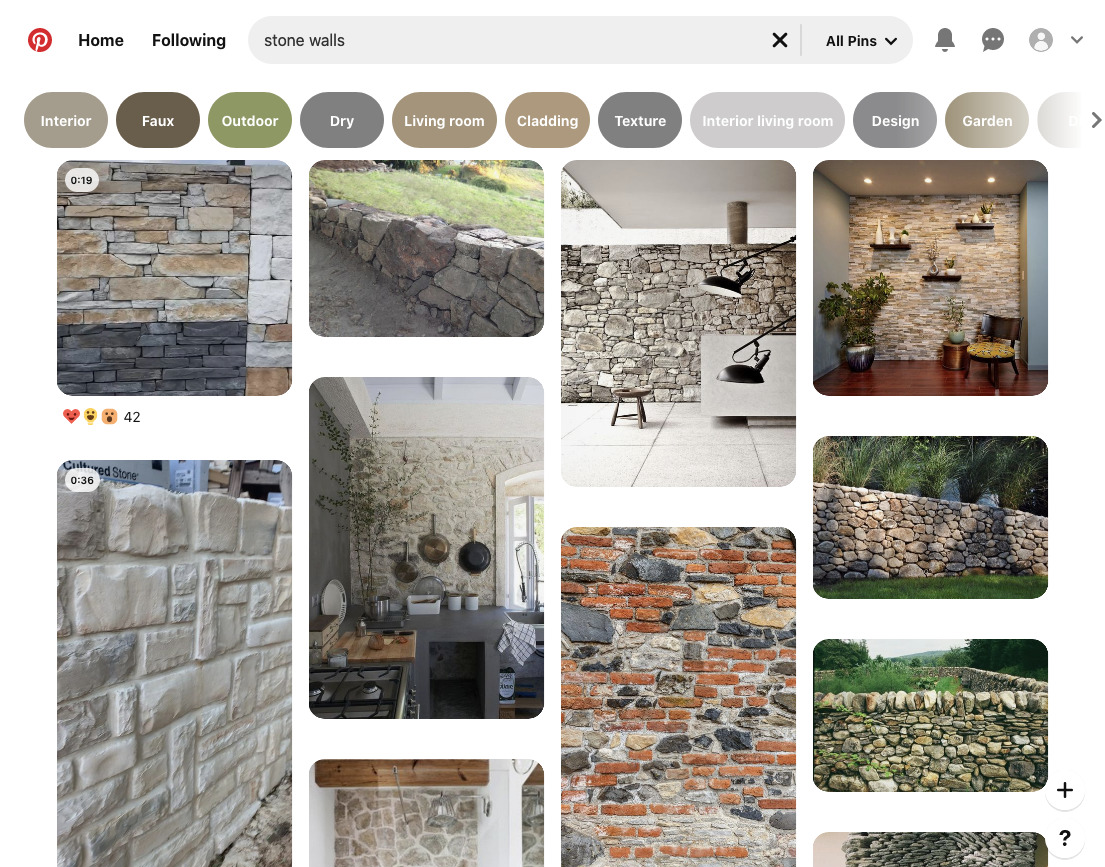Select the Cladding filter chip
Screen dimensions: 1105x867
pyautogui.click(x=547, y=120)
